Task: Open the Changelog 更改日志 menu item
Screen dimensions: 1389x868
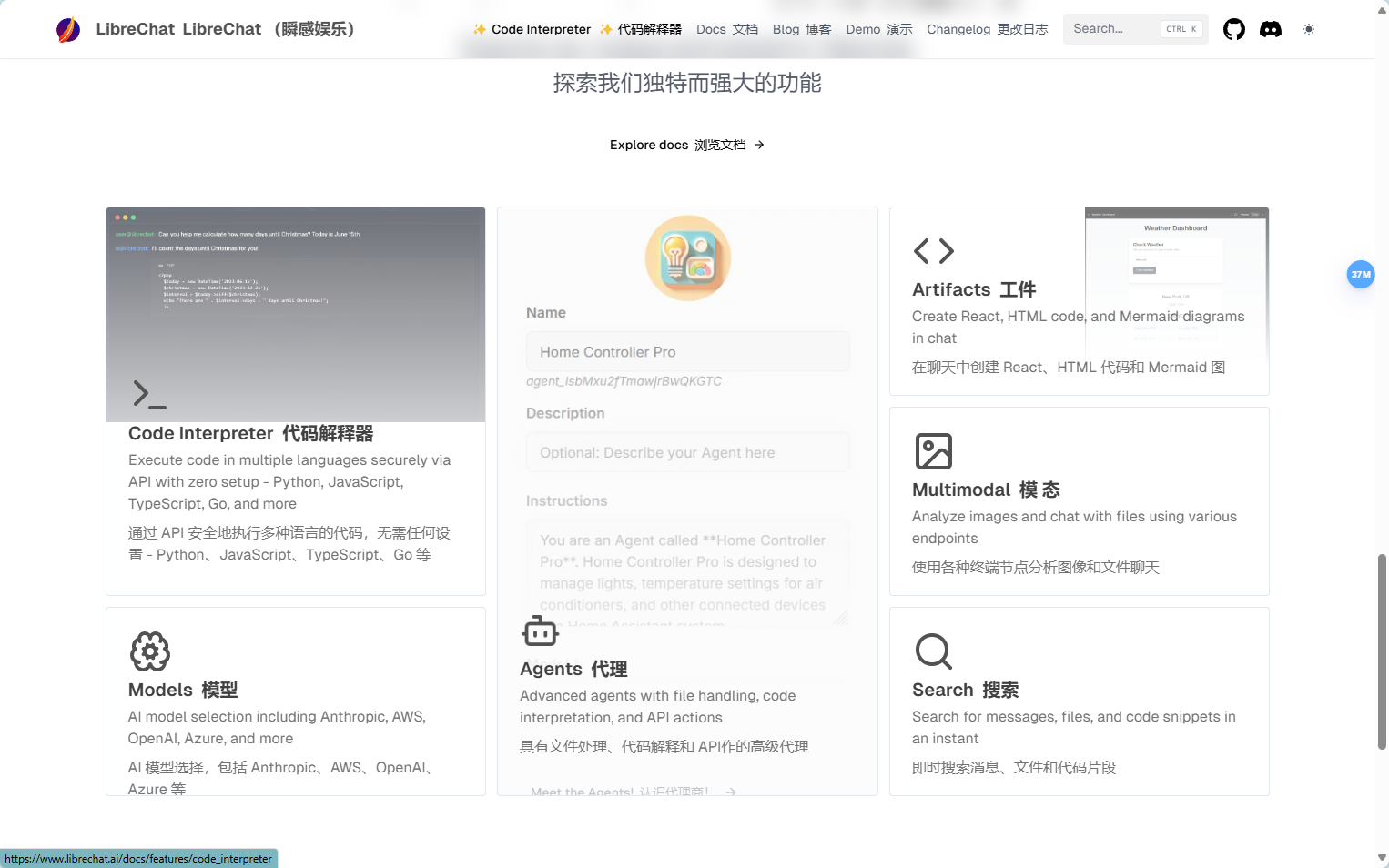Action: 988,29
